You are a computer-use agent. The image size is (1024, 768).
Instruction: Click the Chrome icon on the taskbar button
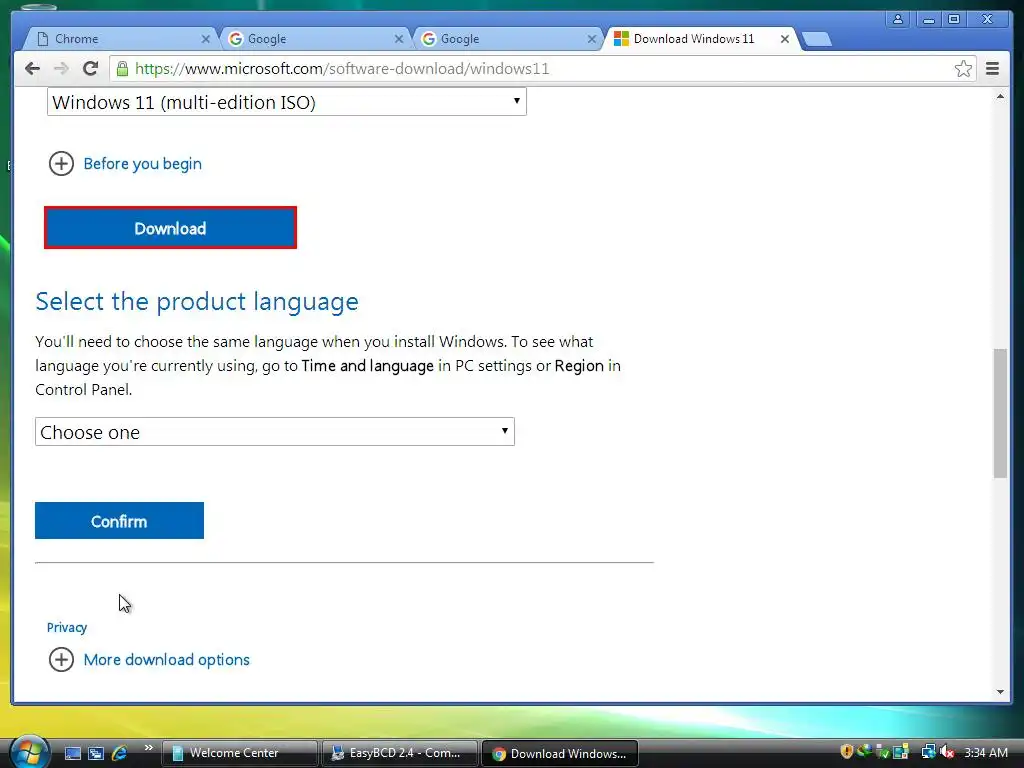coord(499,754)
